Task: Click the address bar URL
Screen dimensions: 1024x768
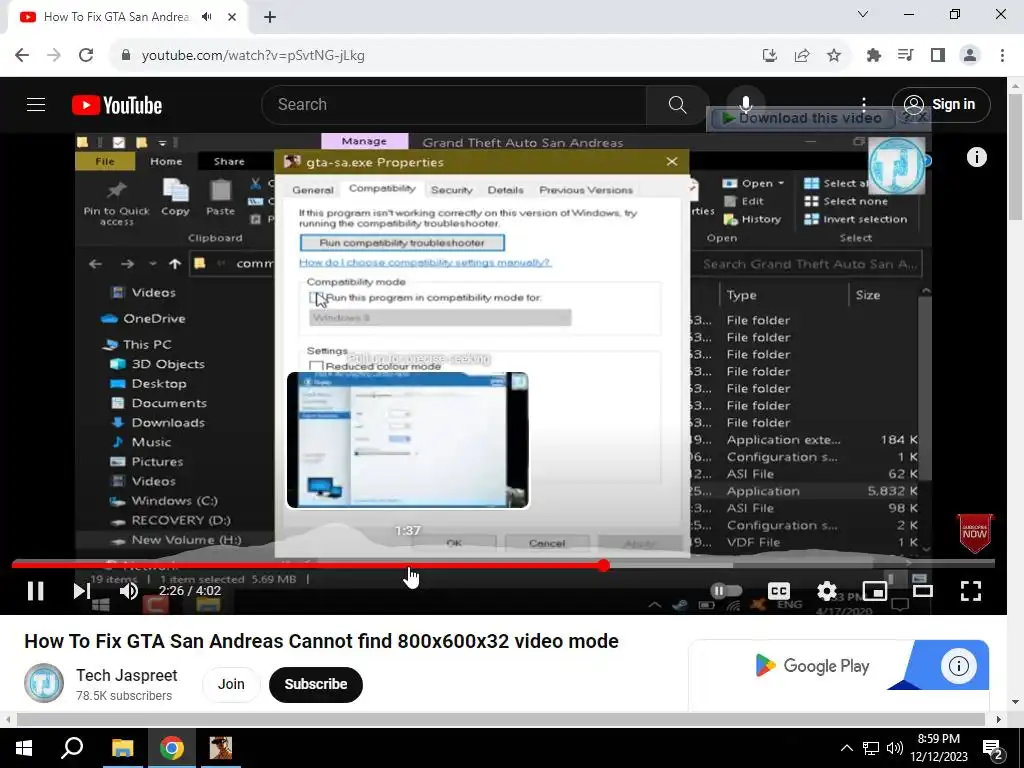Action: tap(253, 56)
